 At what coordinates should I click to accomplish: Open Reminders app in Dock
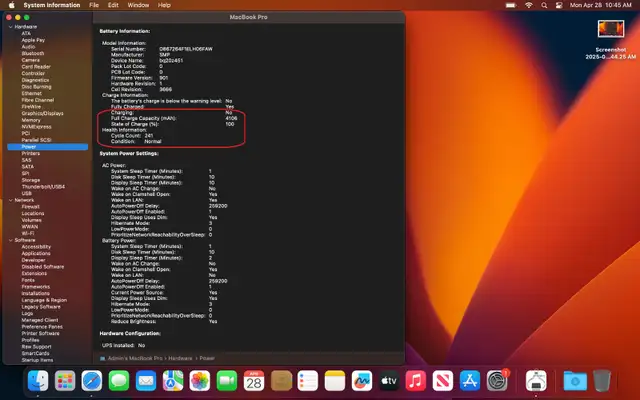point(308,381)
